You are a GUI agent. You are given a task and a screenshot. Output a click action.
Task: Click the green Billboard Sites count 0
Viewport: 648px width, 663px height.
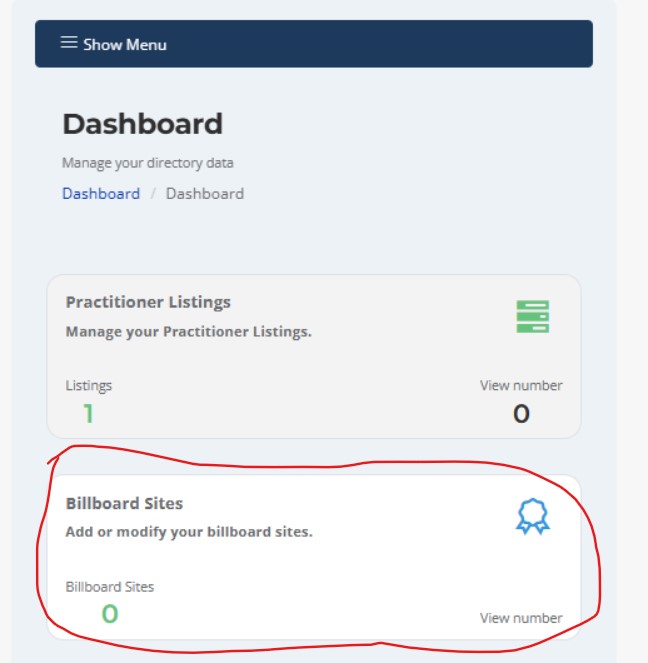pyautogui.click(x=110, y=614)
